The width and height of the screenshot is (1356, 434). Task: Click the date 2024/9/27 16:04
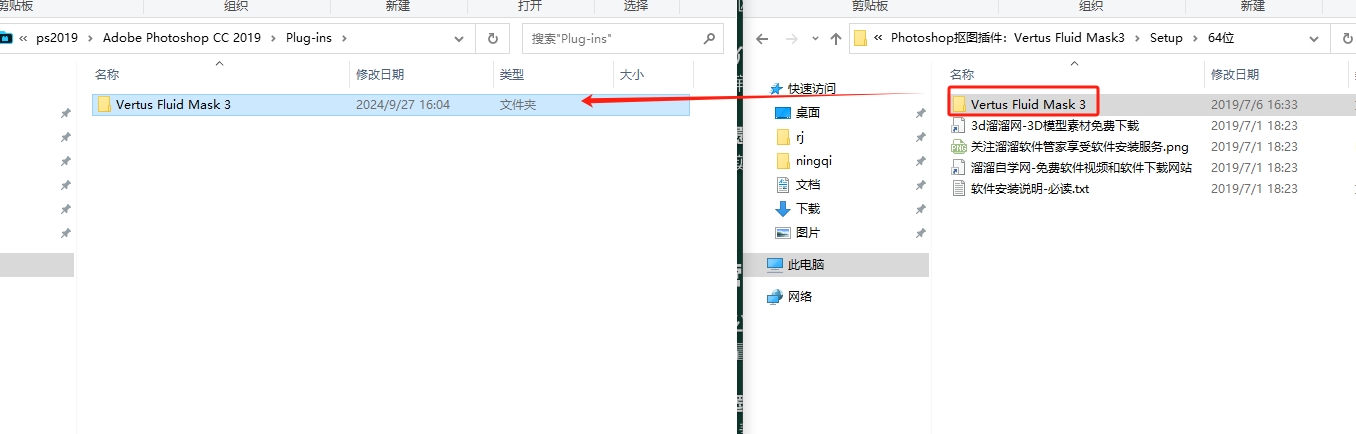403,104
